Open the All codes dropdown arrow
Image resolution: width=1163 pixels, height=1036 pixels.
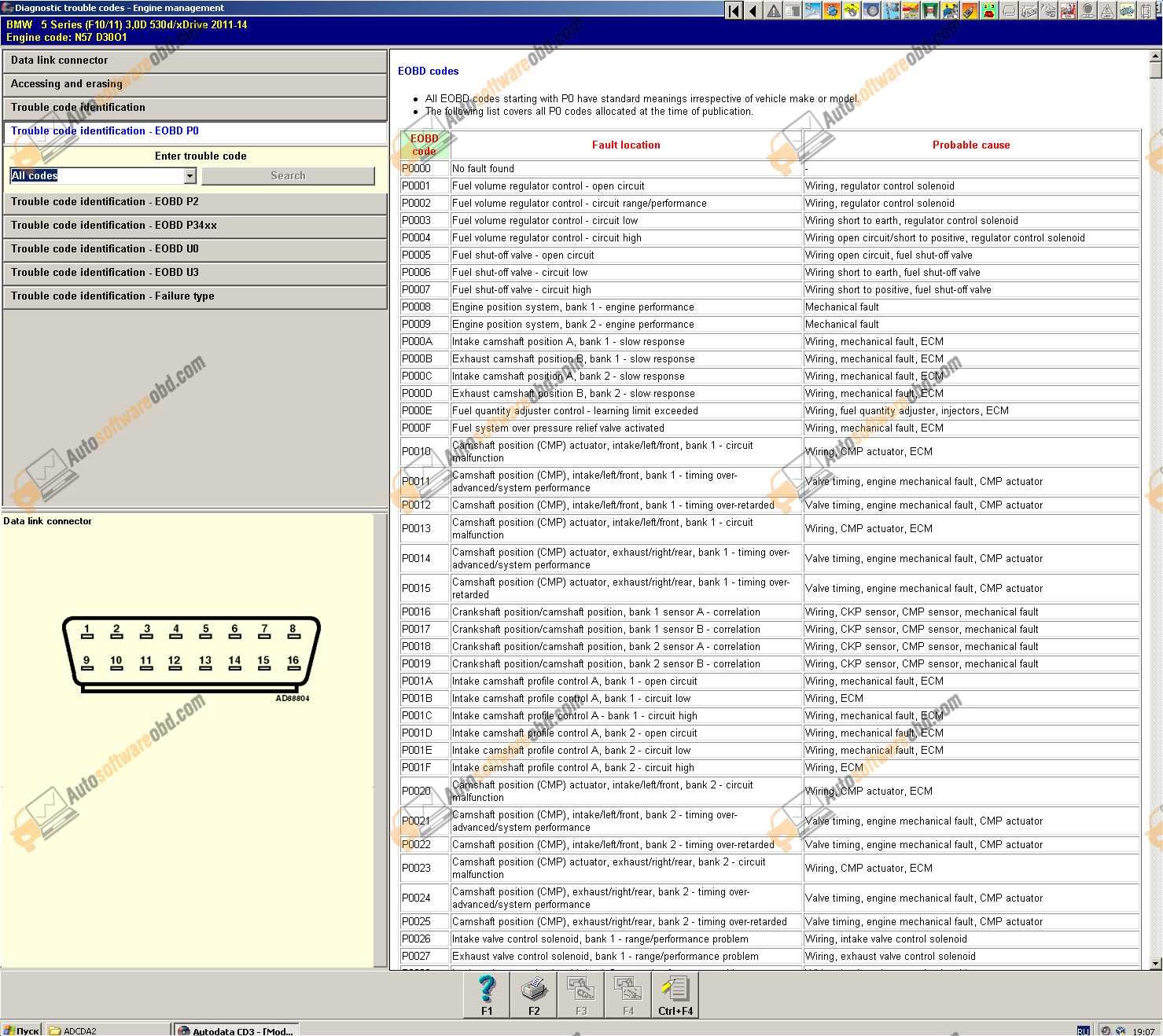[190, 176]
